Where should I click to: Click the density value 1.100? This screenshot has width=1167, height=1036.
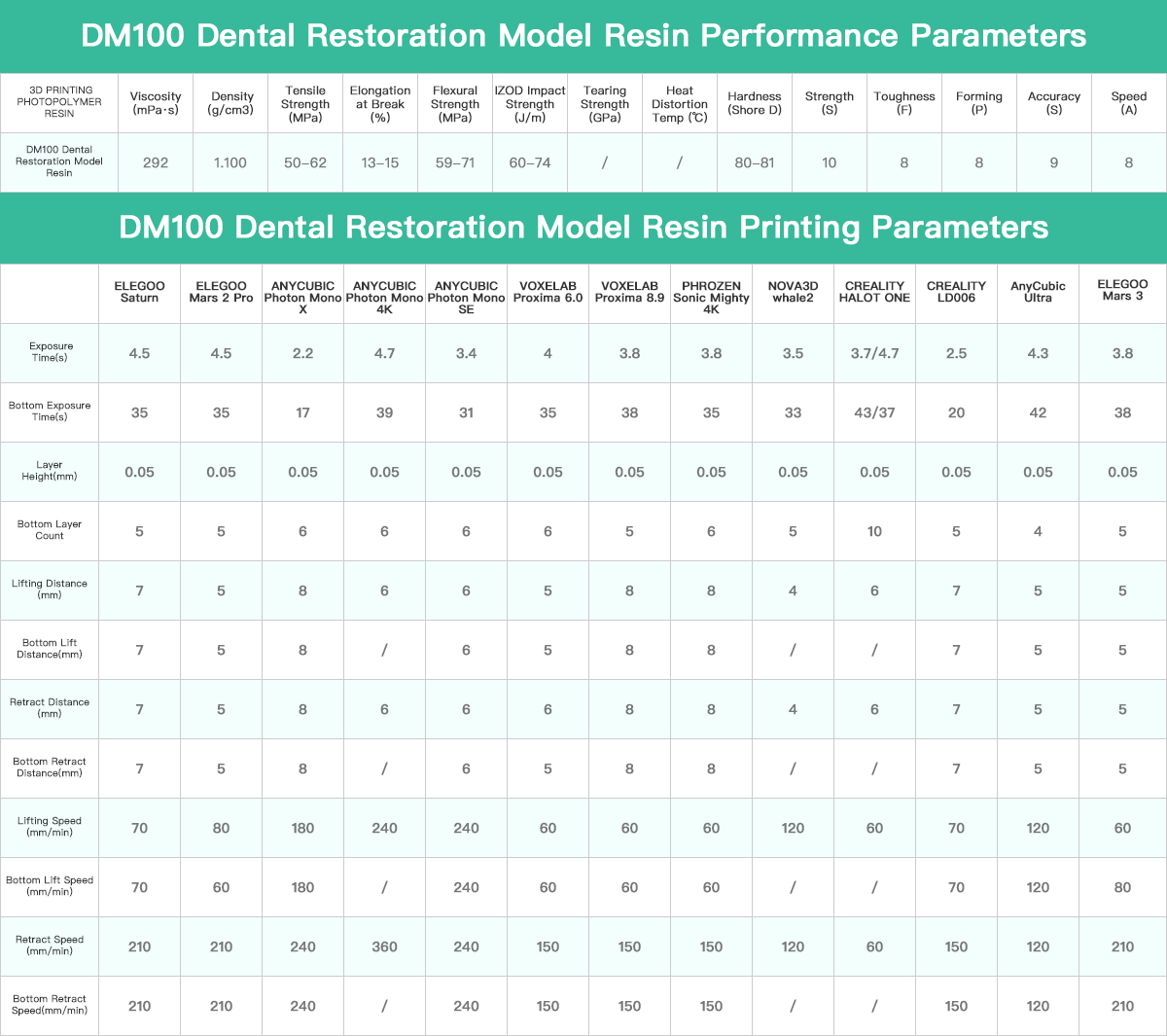click(x=230, y=162)
